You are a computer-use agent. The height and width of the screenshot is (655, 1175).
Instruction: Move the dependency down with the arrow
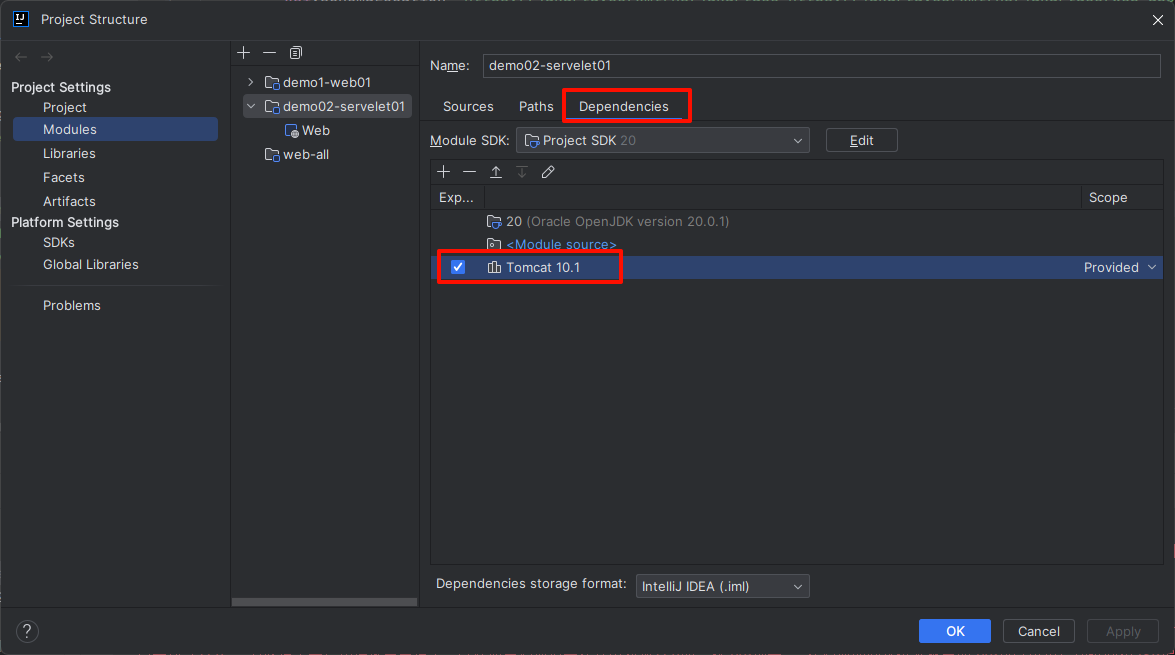point(522,172)
